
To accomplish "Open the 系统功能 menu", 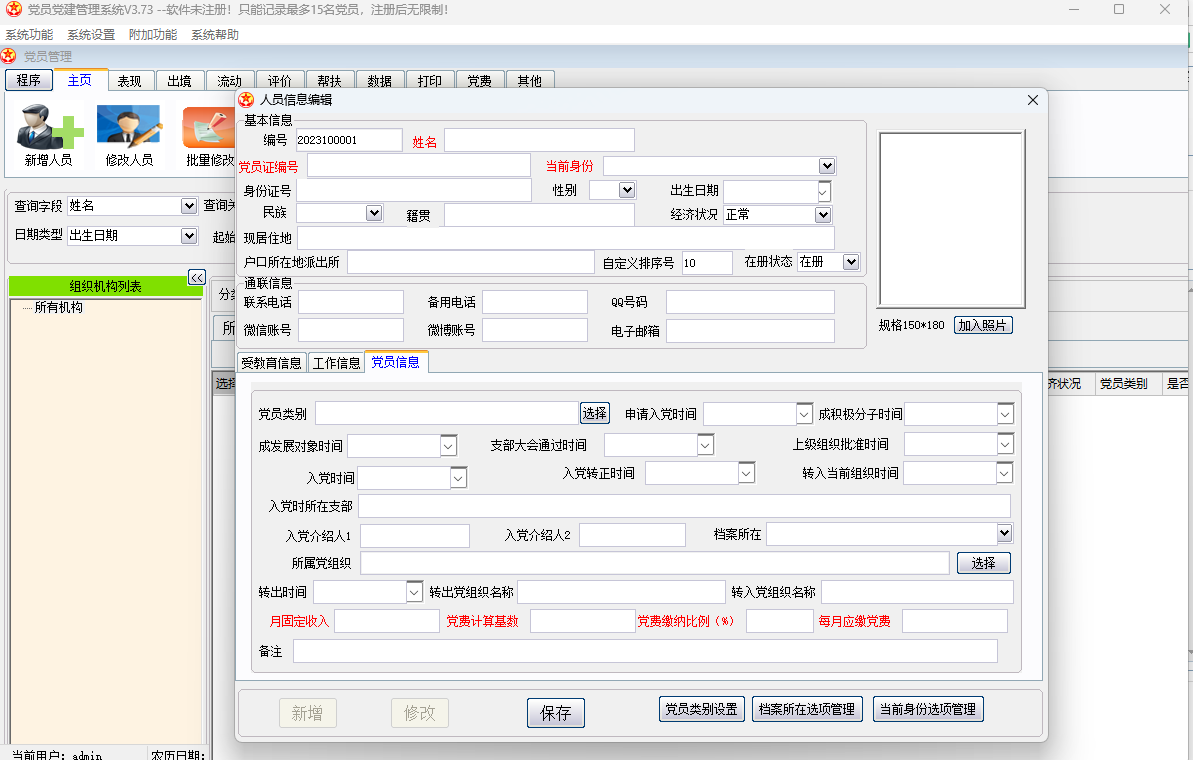I will click(29, 35).
